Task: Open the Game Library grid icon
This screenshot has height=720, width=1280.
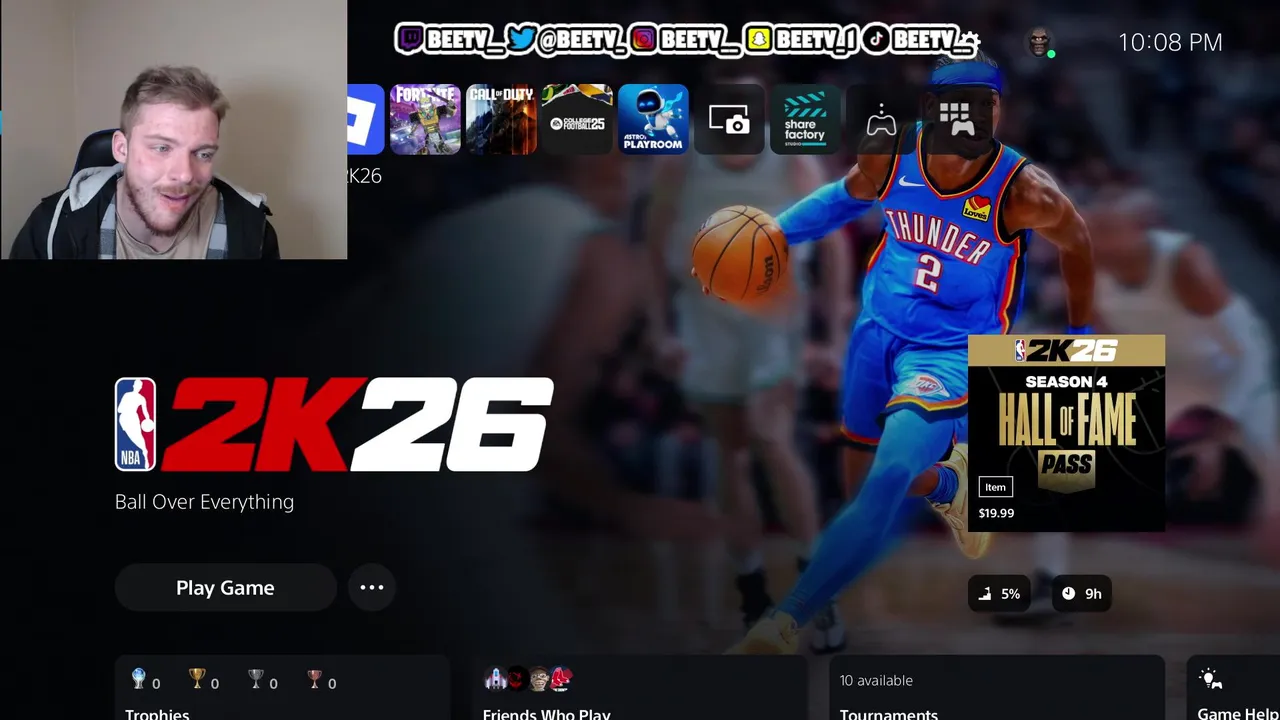Action: click(x=957, y=119)
